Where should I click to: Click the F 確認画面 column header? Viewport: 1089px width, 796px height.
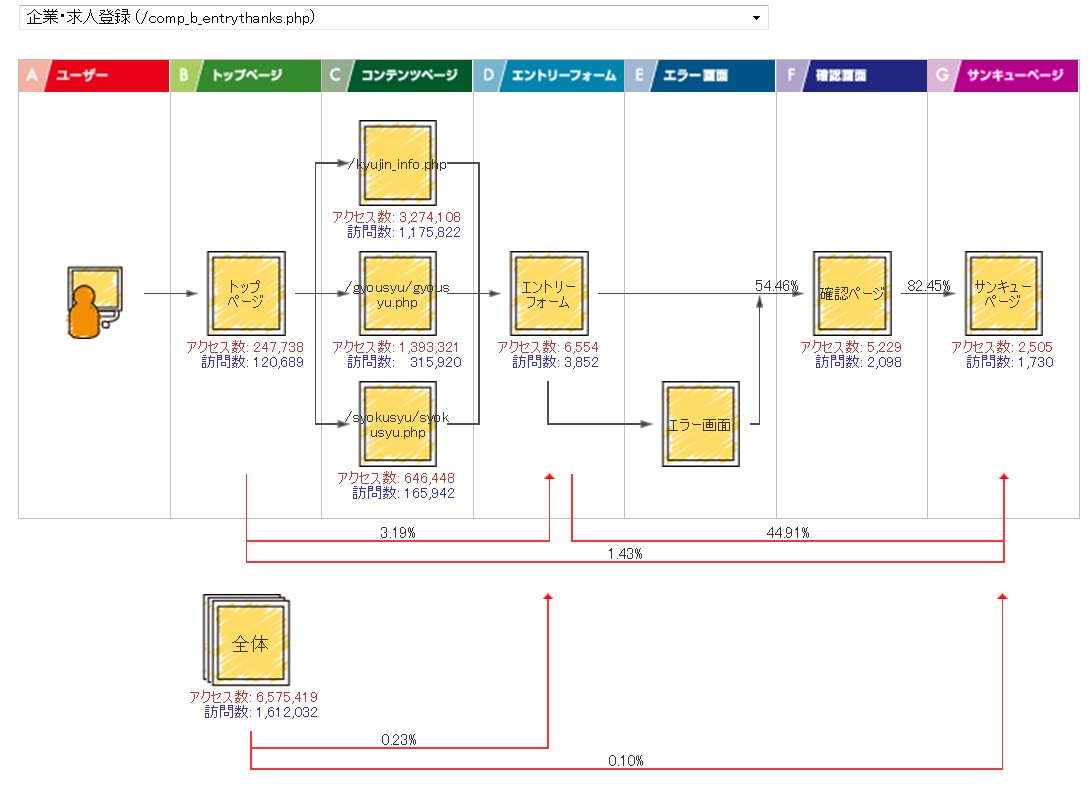[x=851, y=76]
